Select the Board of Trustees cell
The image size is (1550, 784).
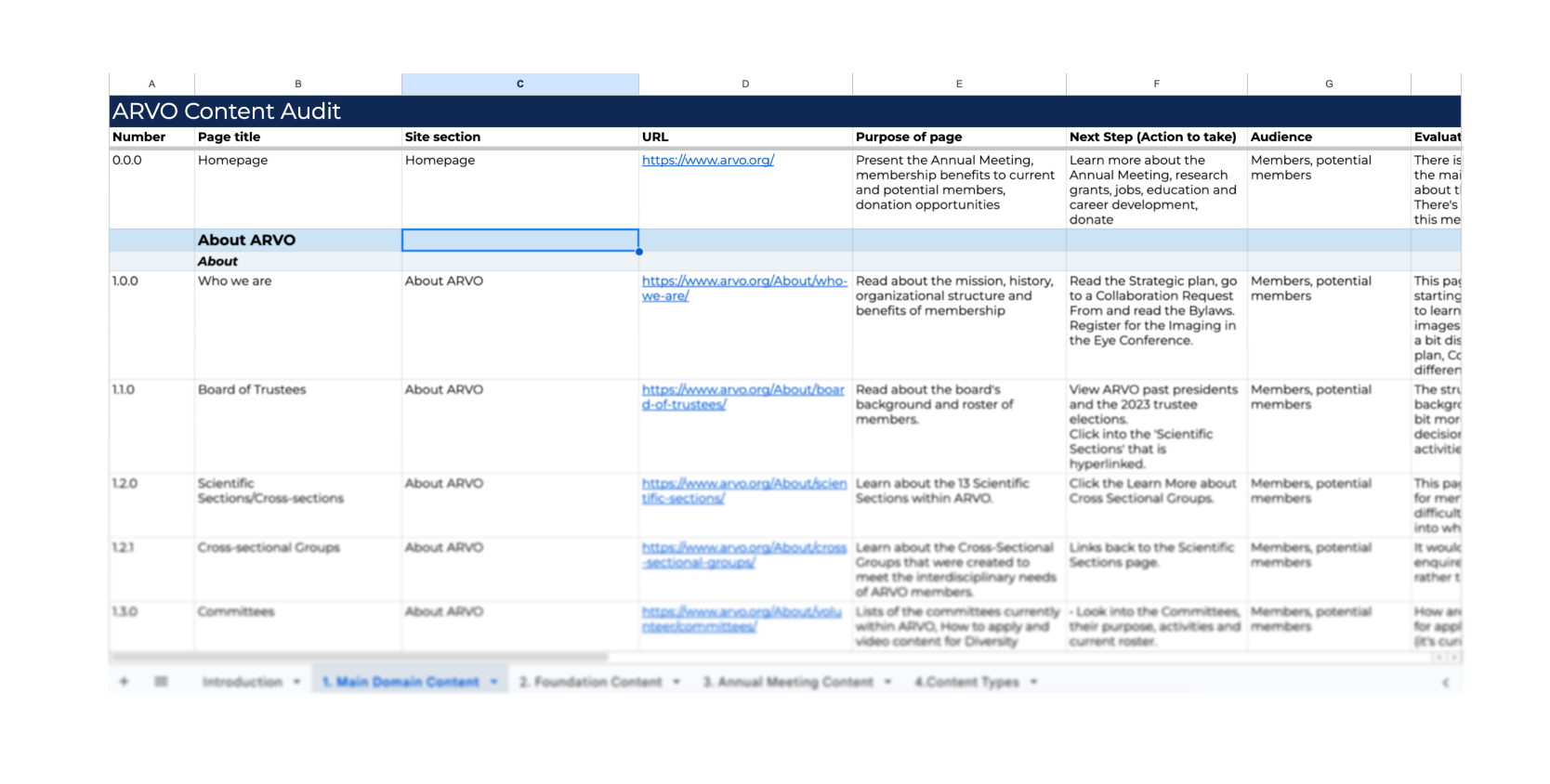pyautogui.click(x=298, y=426)
